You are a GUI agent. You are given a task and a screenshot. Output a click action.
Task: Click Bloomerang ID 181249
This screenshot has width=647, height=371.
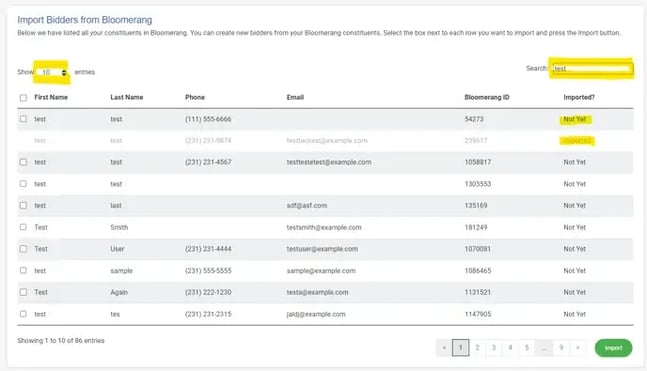pyautogui.click(x=476, y=227)
